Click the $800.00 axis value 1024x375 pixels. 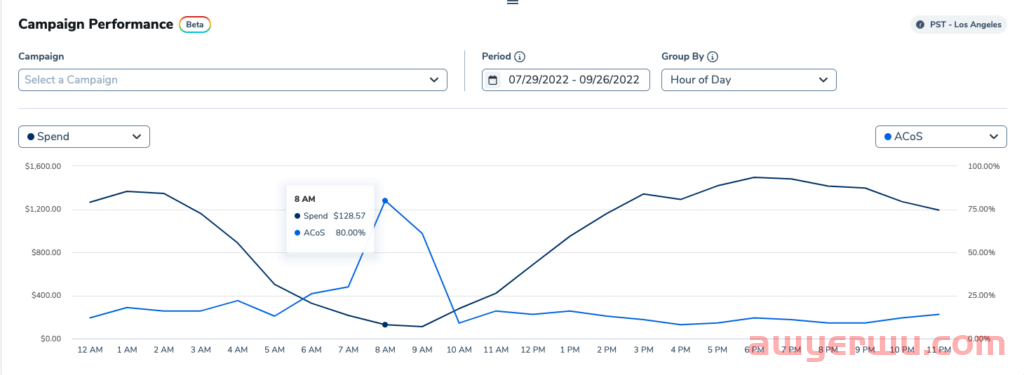[46, 253]
